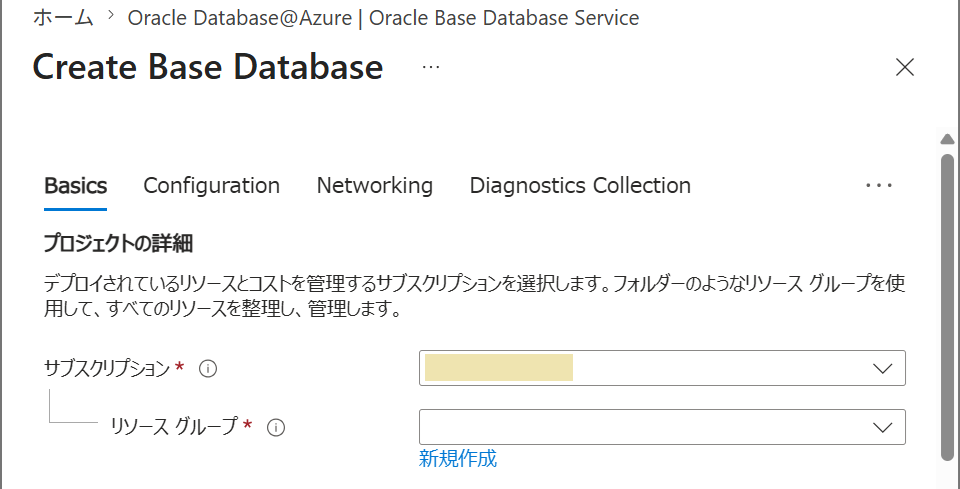Expand the リソース グループ dropdown chevron

[x=882, y=427]
